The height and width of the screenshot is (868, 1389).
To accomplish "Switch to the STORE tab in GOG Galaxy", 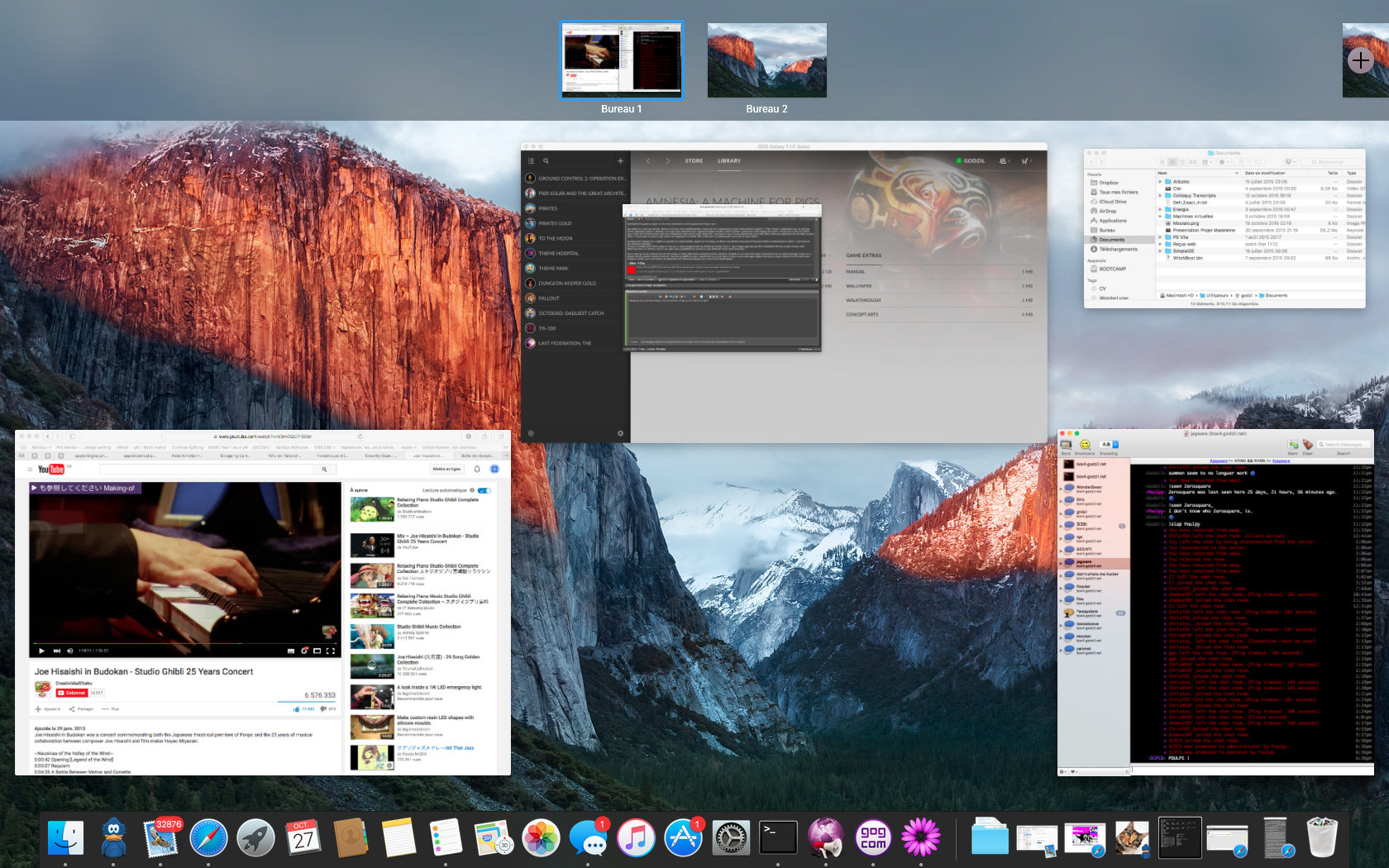I will tap(694, 161).
